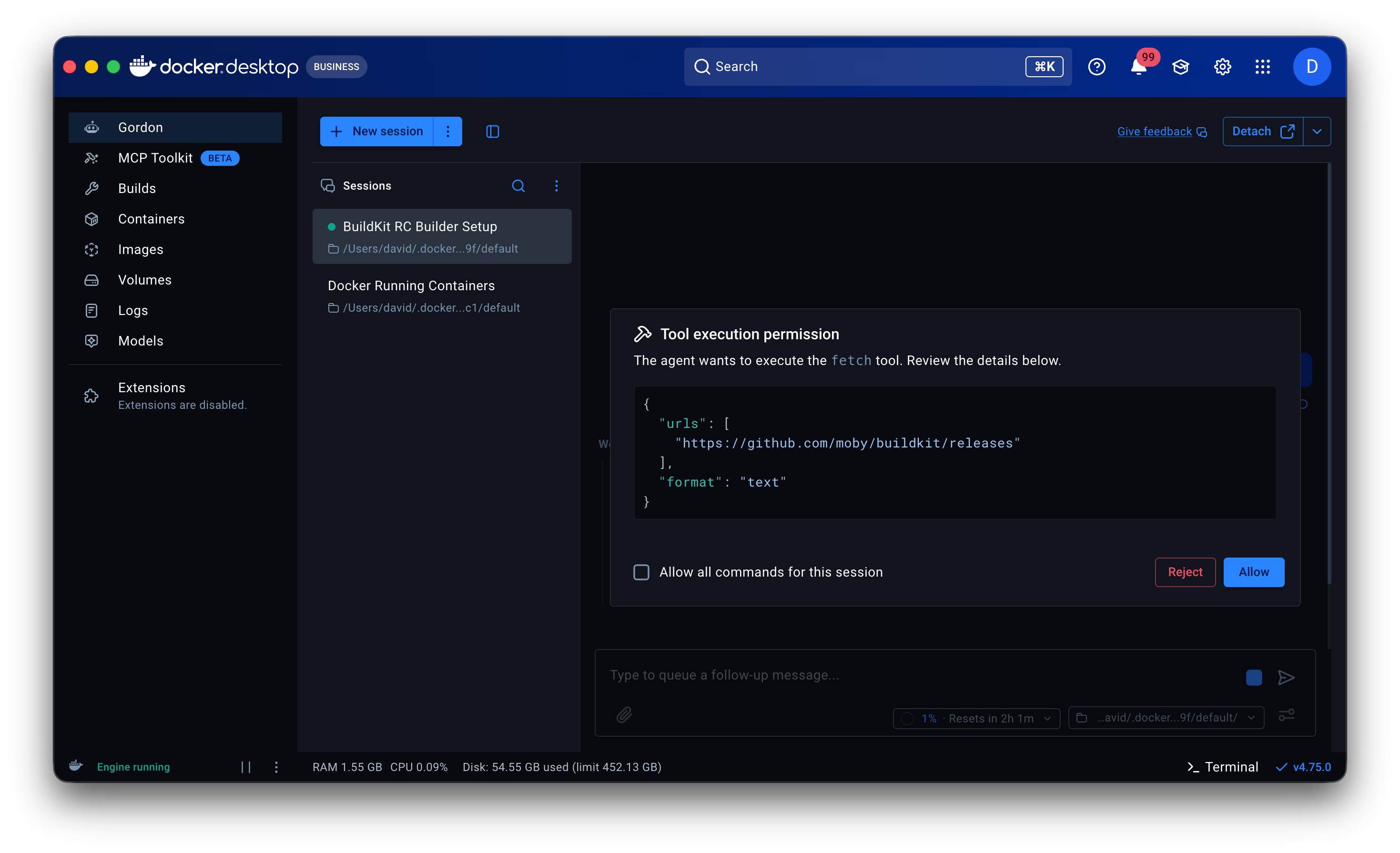
Task: Open Images section
Action: click(175, 250)
